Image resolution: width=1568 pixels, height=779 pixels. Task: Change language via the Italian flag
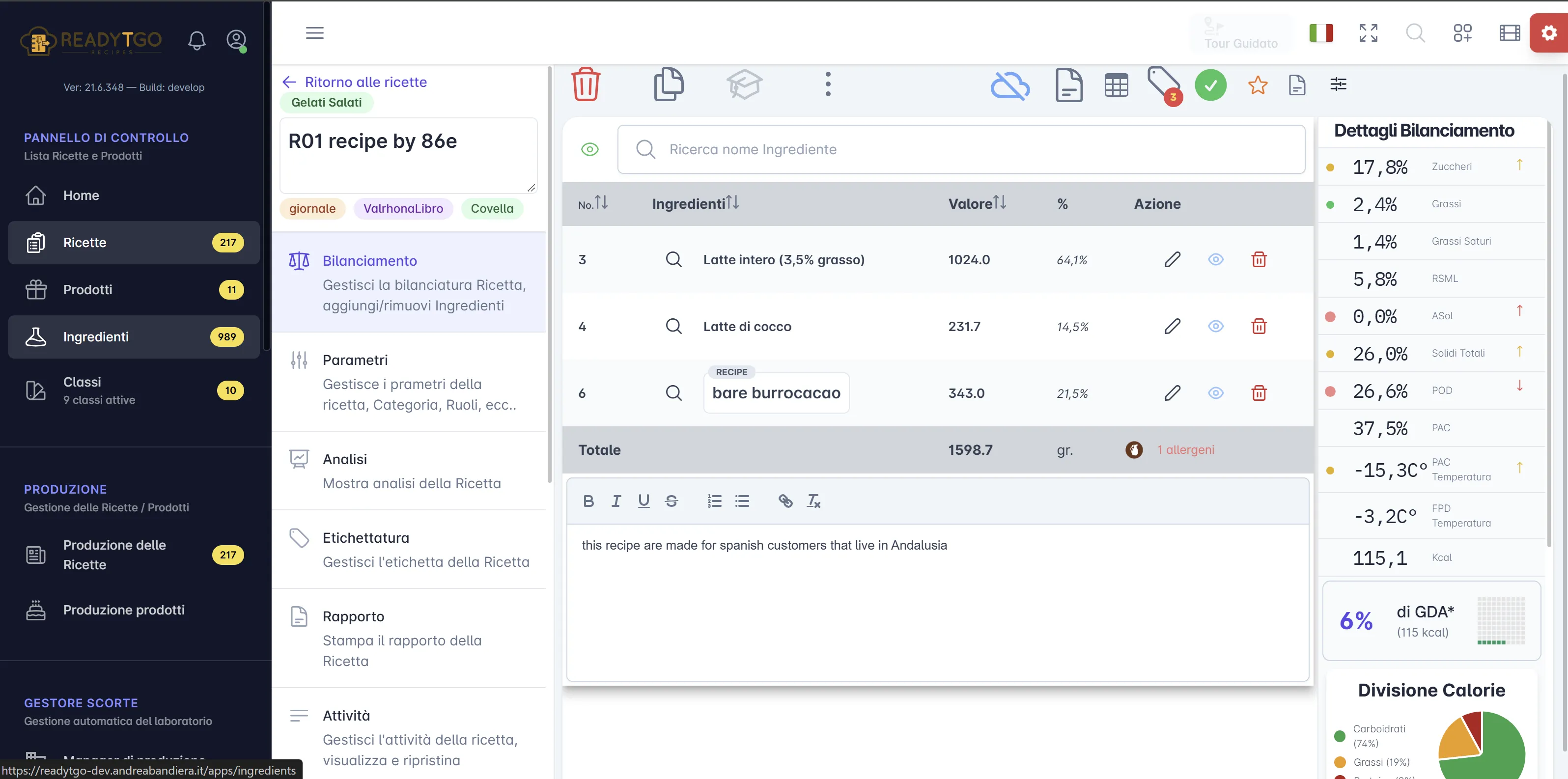1321,33
